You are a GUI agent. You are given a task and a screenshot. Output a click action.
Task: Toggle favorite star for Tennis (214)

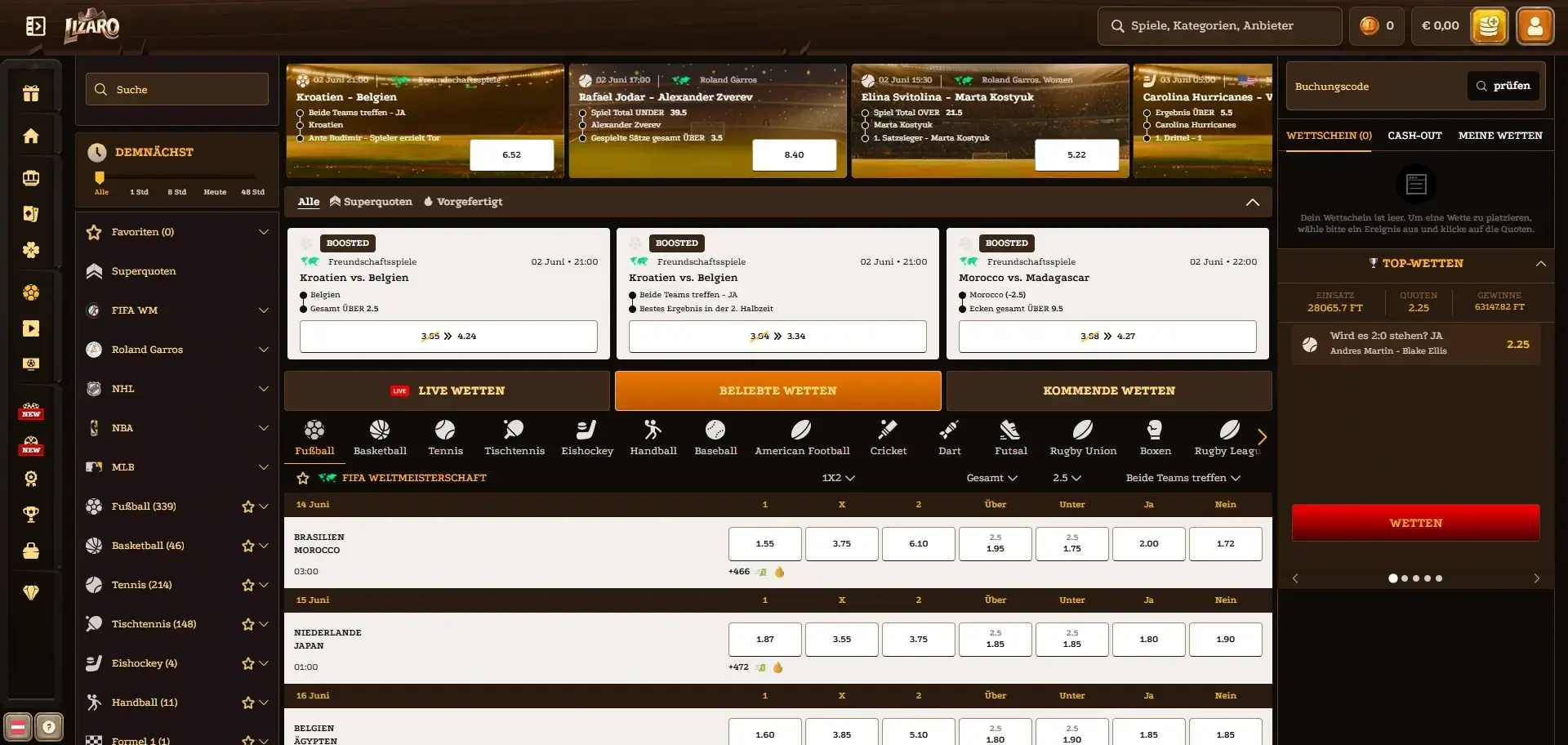coord(248,585)
